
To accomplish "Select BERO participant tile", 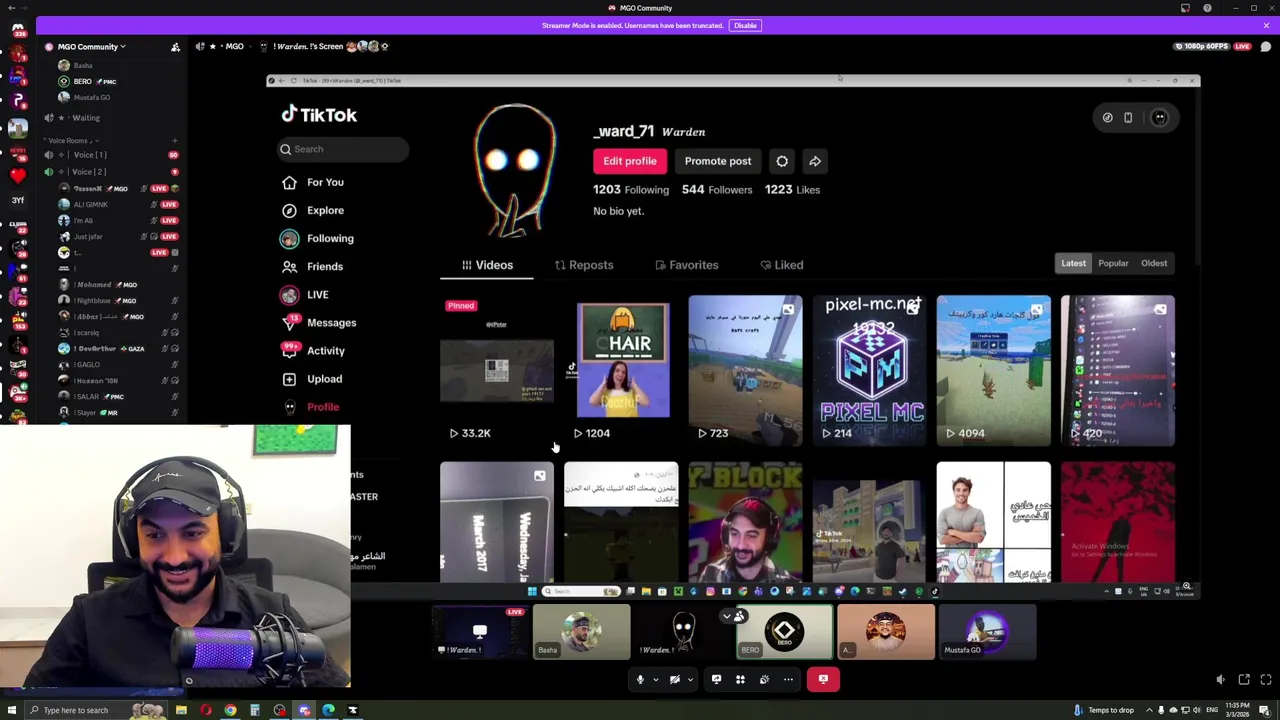I will [x=784, y=632].
